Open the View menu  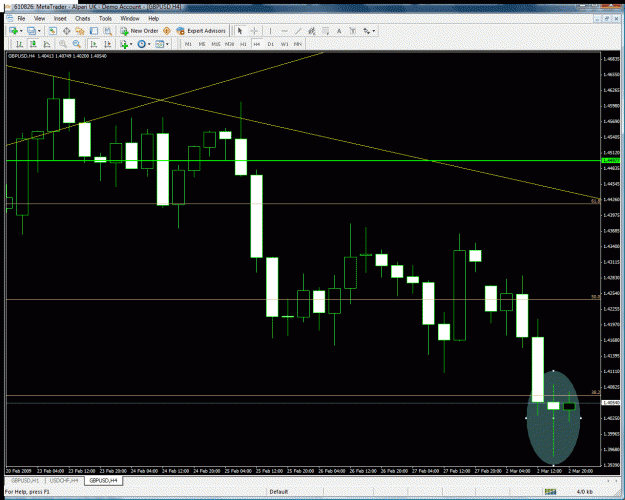39,18
